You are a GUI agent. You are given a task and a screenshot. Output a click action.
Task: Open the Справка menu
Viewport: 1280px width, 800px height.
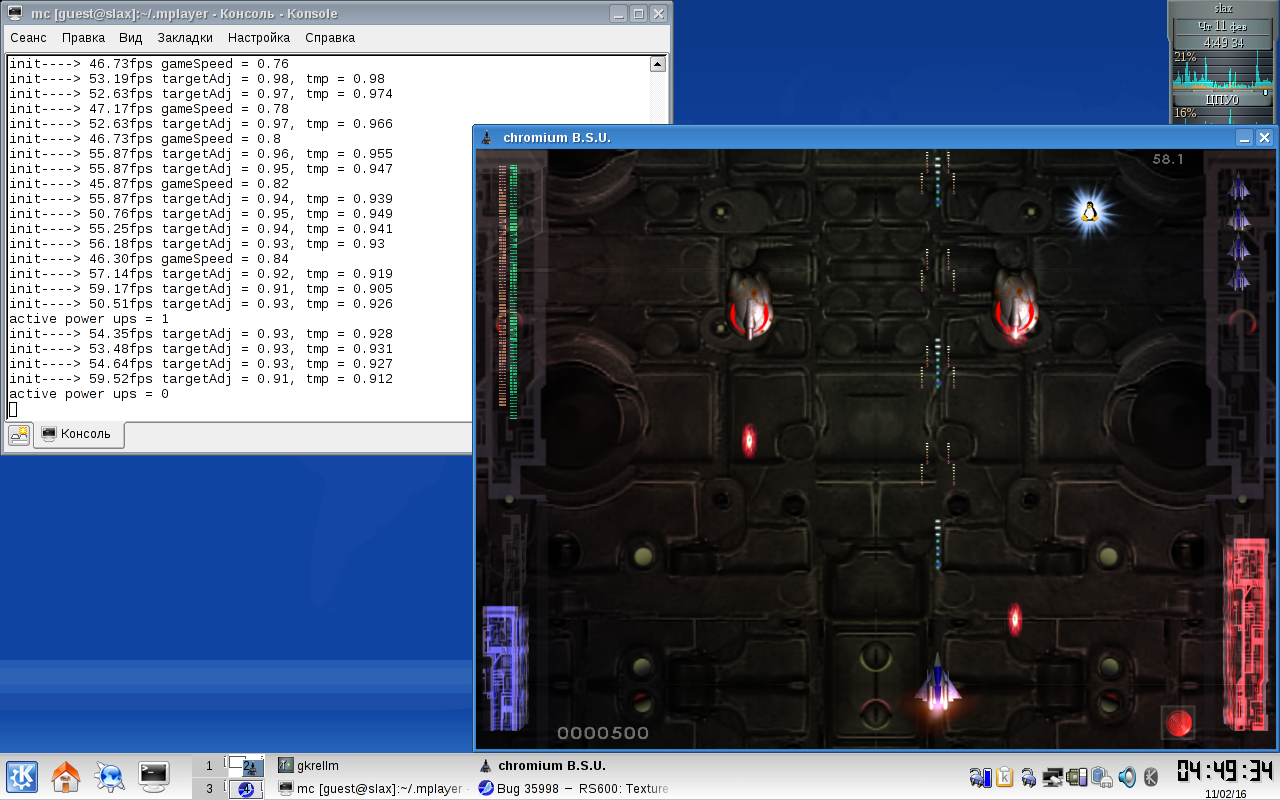tap(330, 38)
